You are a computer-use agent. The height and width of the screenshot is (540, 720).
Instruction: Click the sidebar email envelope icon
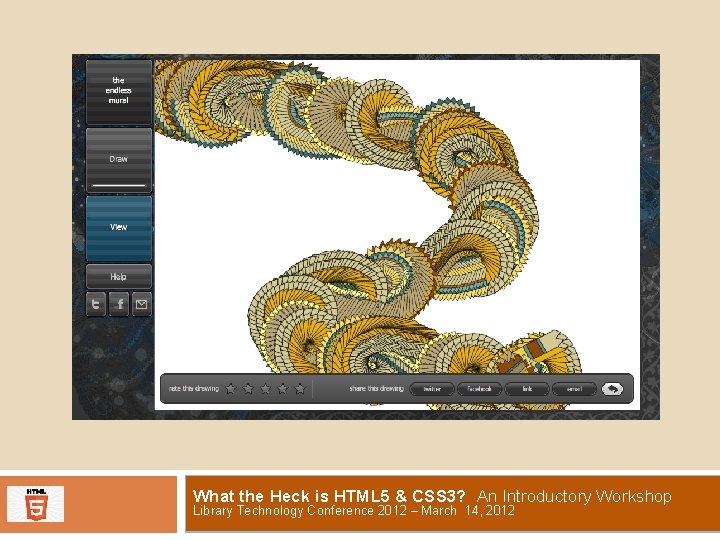[x=141, y=304]
